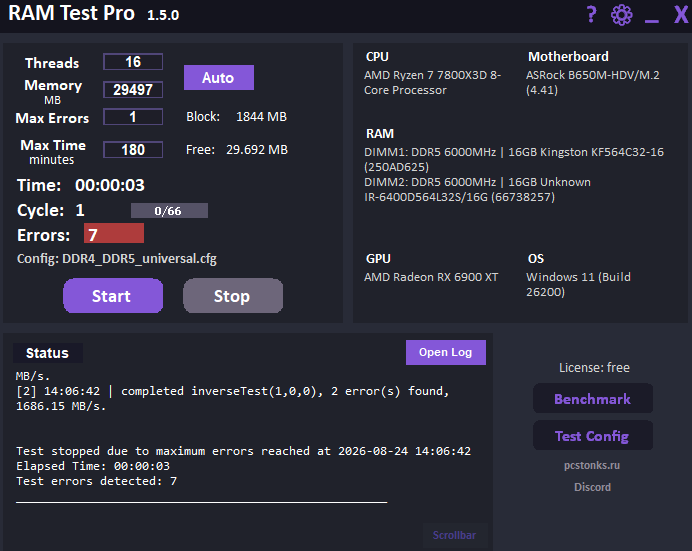The image size is (692, 551).
Task: Click the DIMM1 Kingston KF564C32-16 line
Action: (x=514, y=159)
